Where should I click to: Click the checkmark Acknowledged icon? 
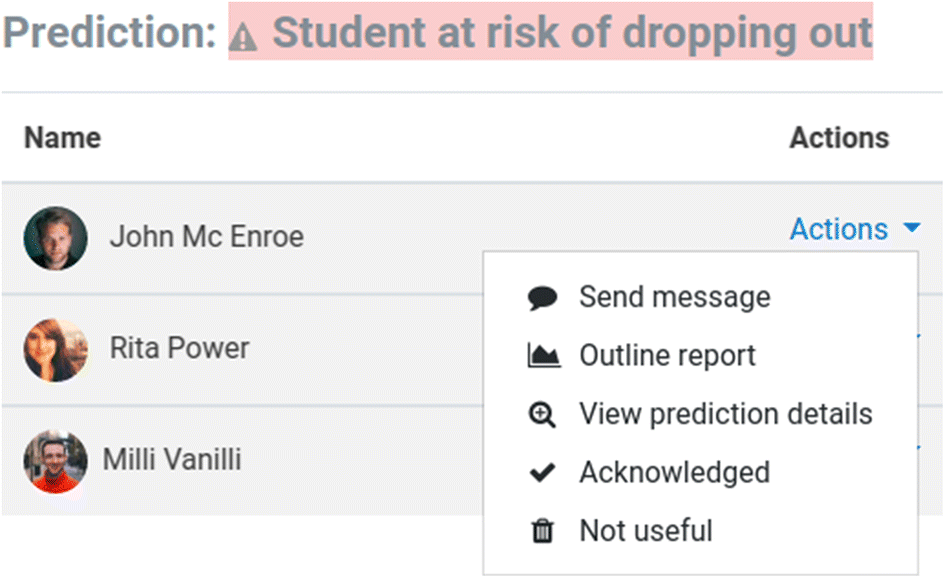pyautogui.click(x=542, y=473)
